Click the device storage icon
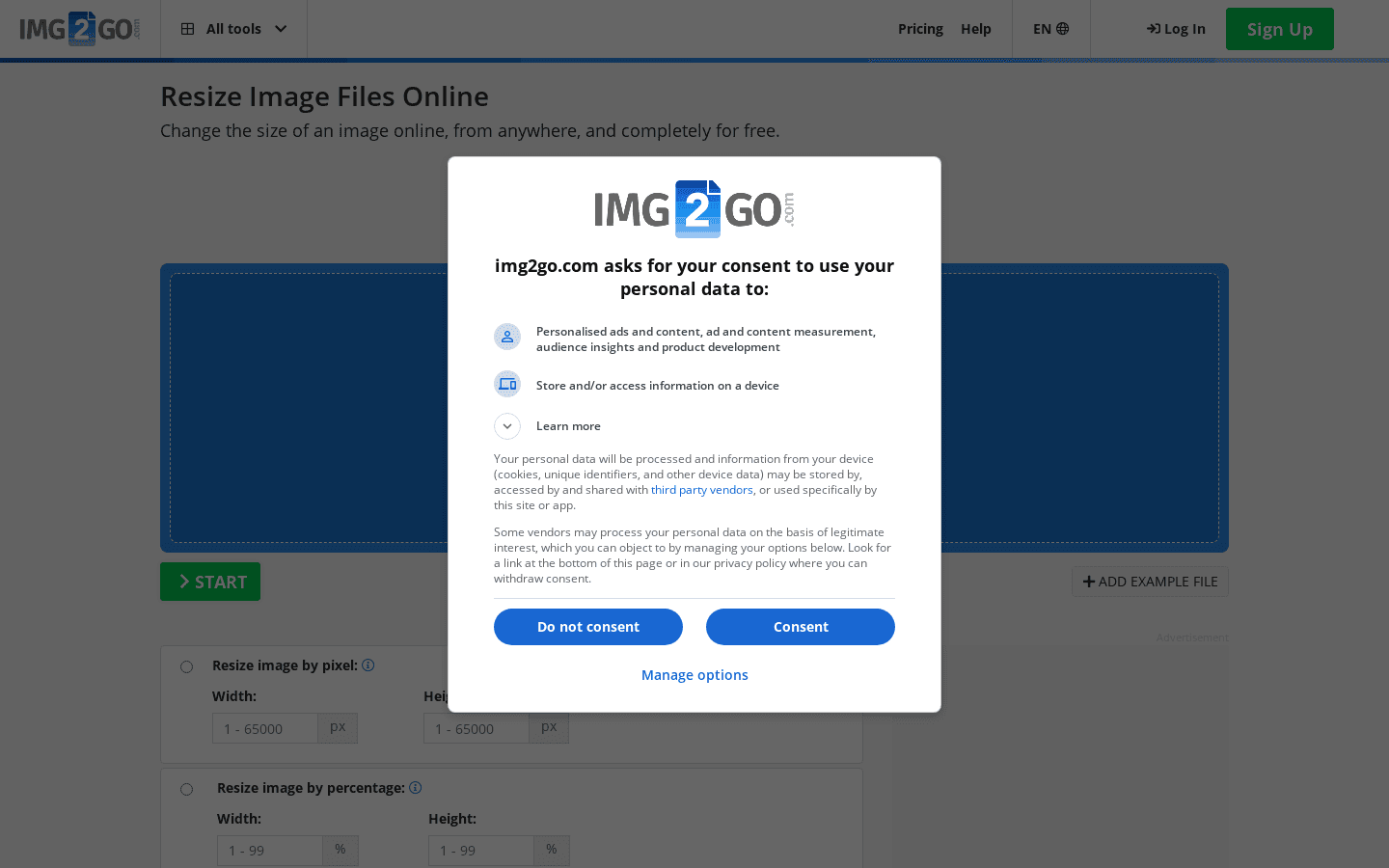The height and width of the screenshot is (868, 1389). [x=507, y=384]
